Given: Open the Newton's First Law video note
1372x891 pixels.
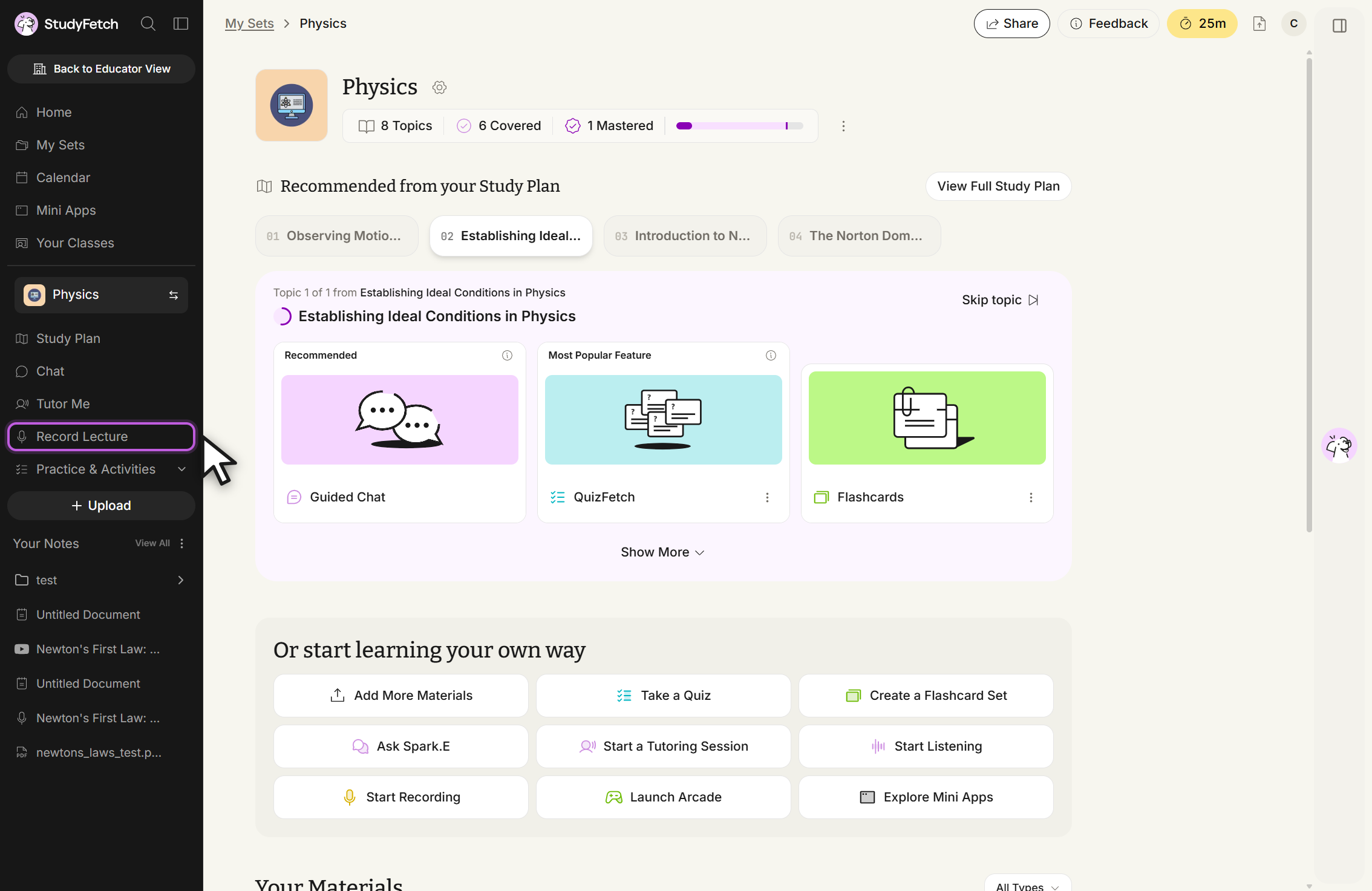Looking at the screenshot, I should pos(101,649).
